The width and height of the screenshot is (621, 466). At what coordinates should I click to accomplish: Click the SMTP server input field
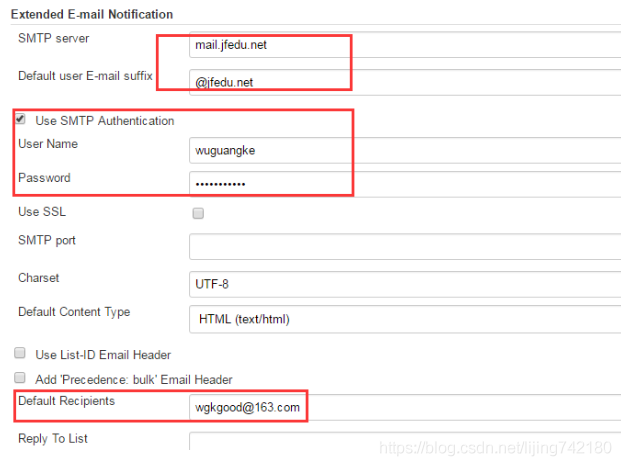400,45
